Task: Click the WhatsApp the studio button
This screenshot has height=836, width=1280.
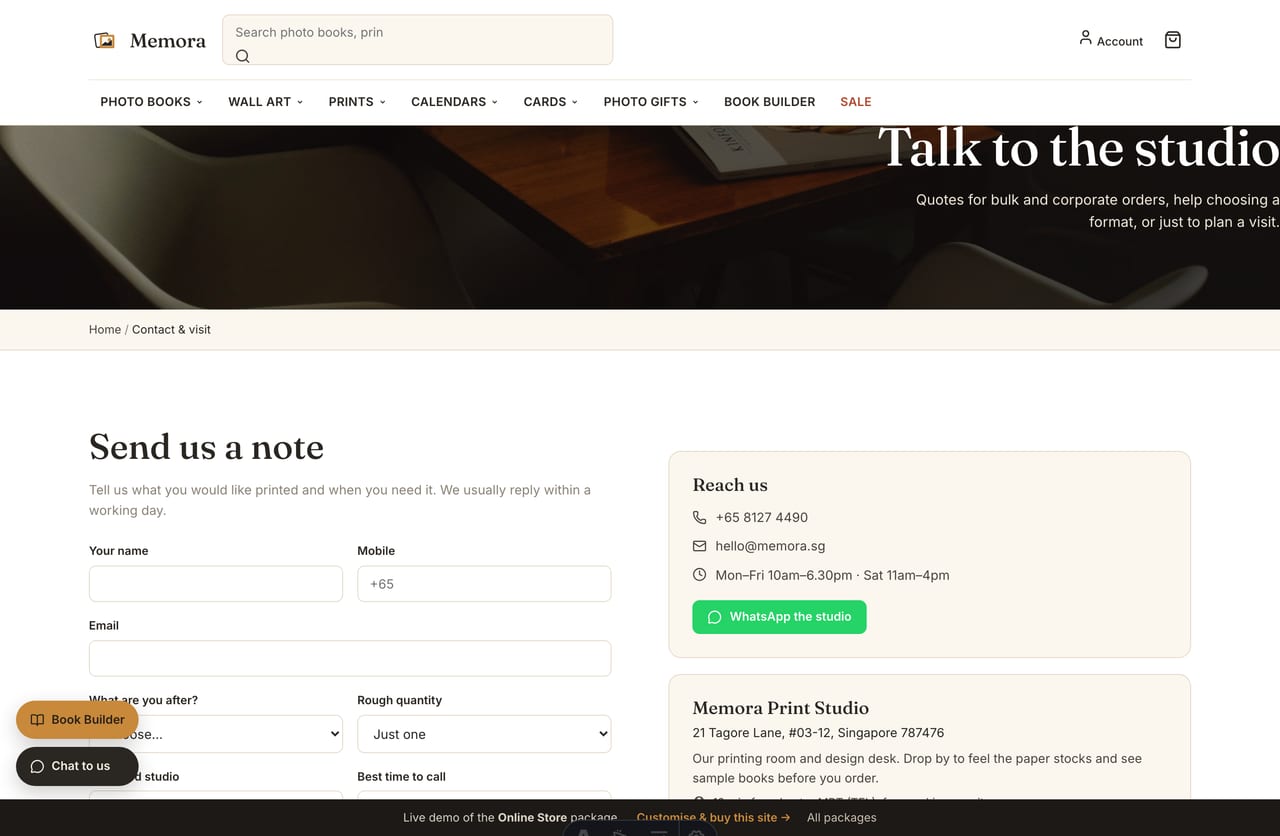Action: click(779, 617)
